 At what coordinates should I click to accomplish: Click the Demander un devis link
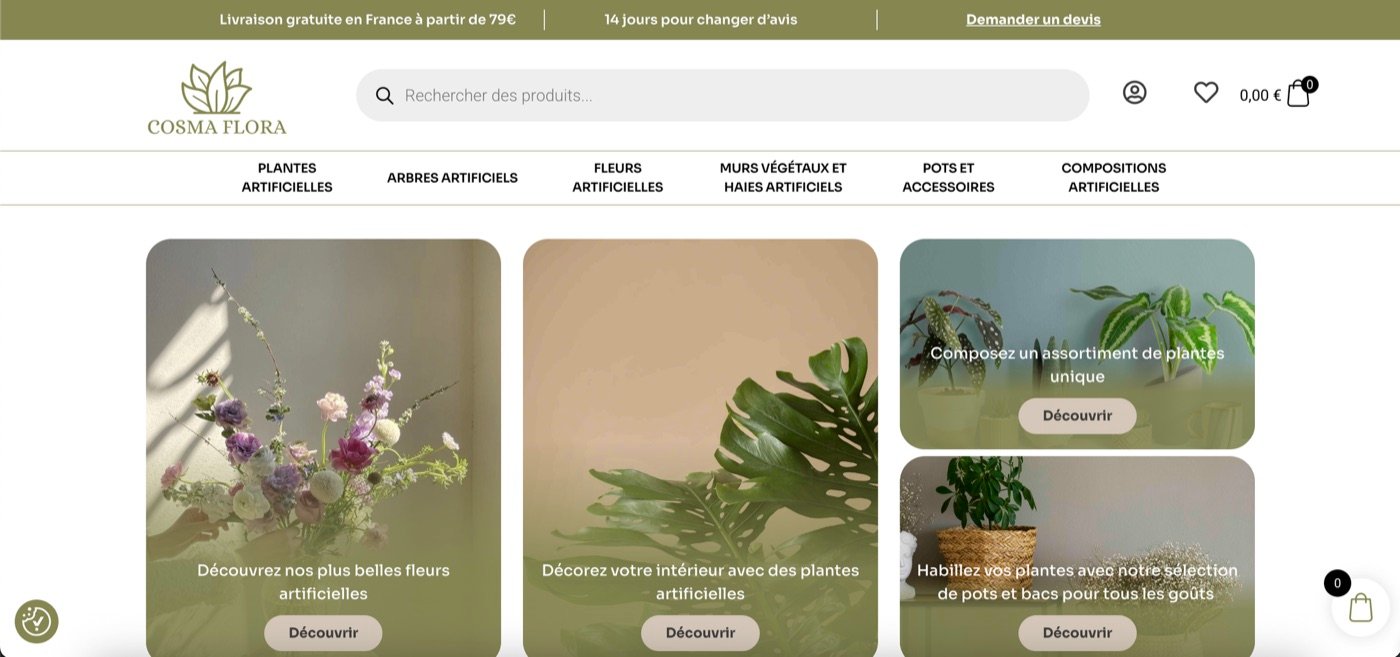tap(1033, 19)
